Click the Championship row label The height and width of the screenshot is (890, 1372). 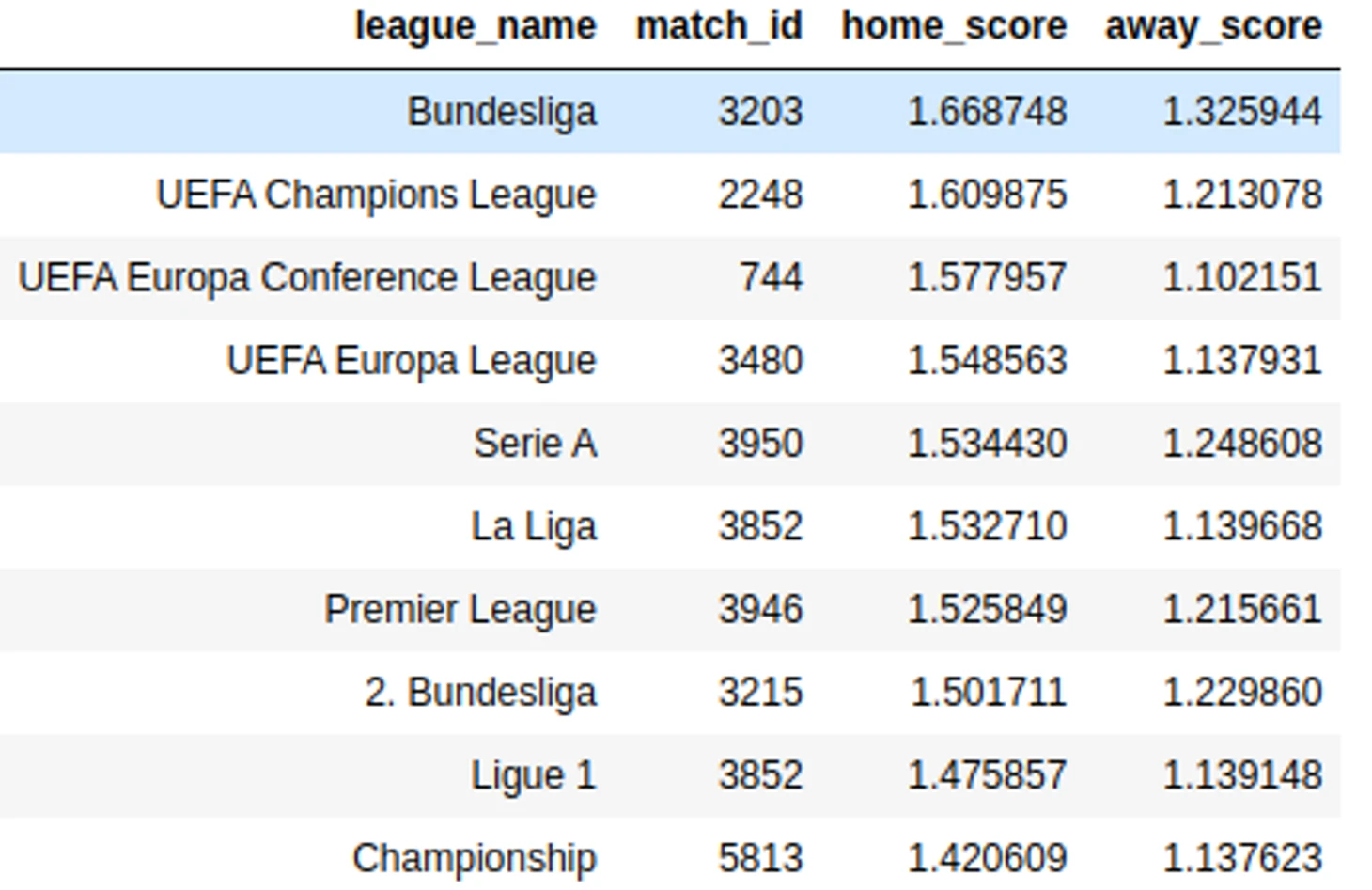click(475, 858)
